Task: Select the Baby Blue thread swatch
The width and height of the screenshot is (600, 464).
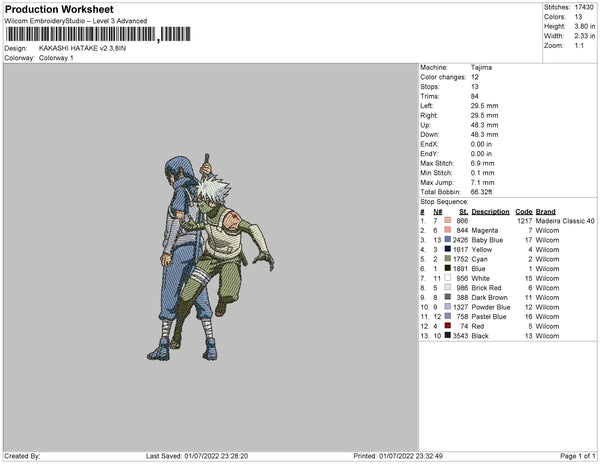Action: click(449, 240)
